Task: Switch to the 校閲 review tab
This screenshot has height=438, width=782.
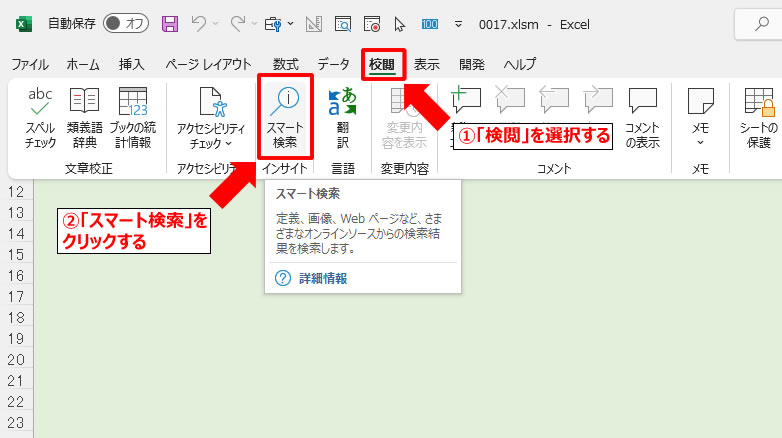Action: (x=382, y=64)
